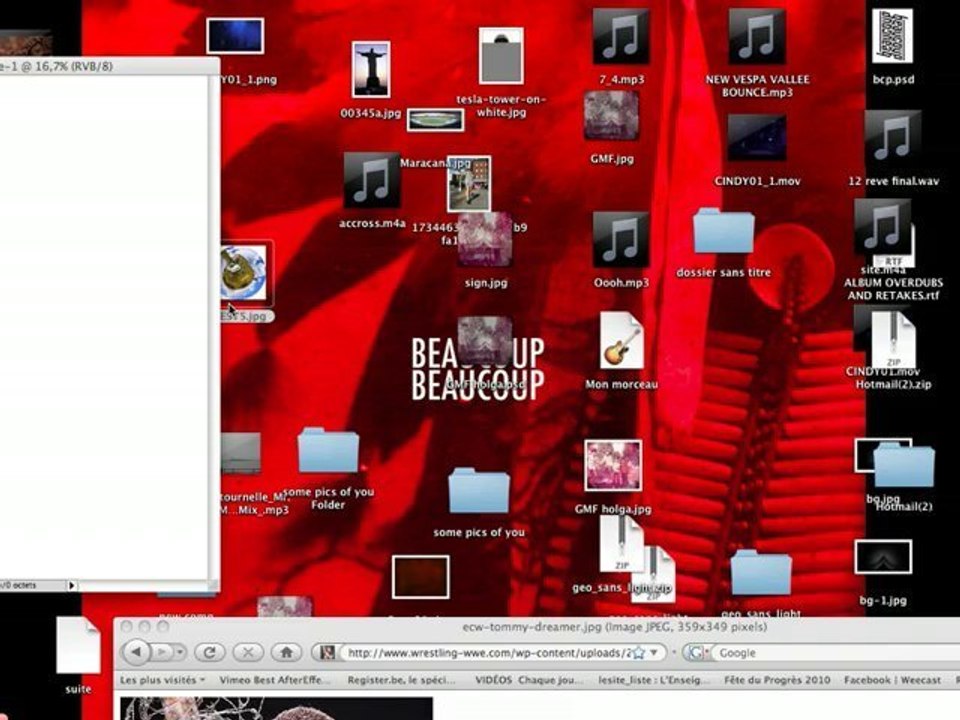Select the CINDY01_1.mov video icon
The image size is (960, 720).
757,138
